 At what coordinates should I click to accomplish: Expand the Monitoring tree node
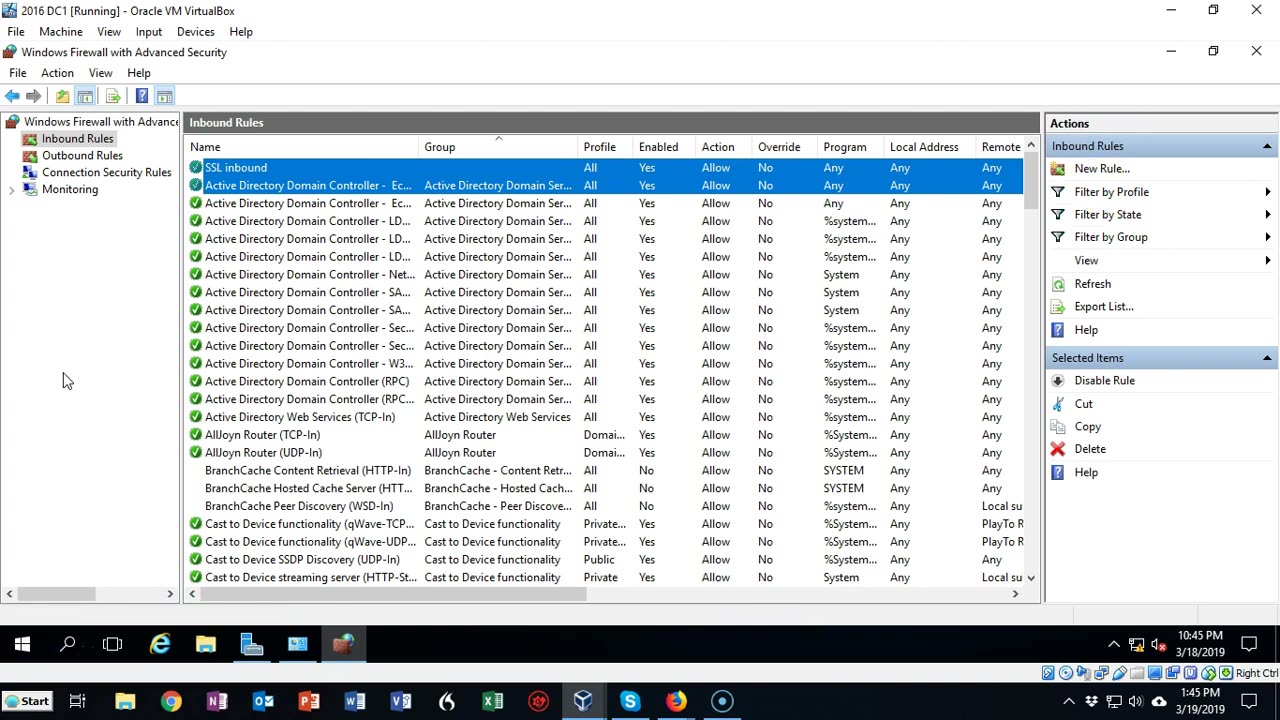coord(11,190)
